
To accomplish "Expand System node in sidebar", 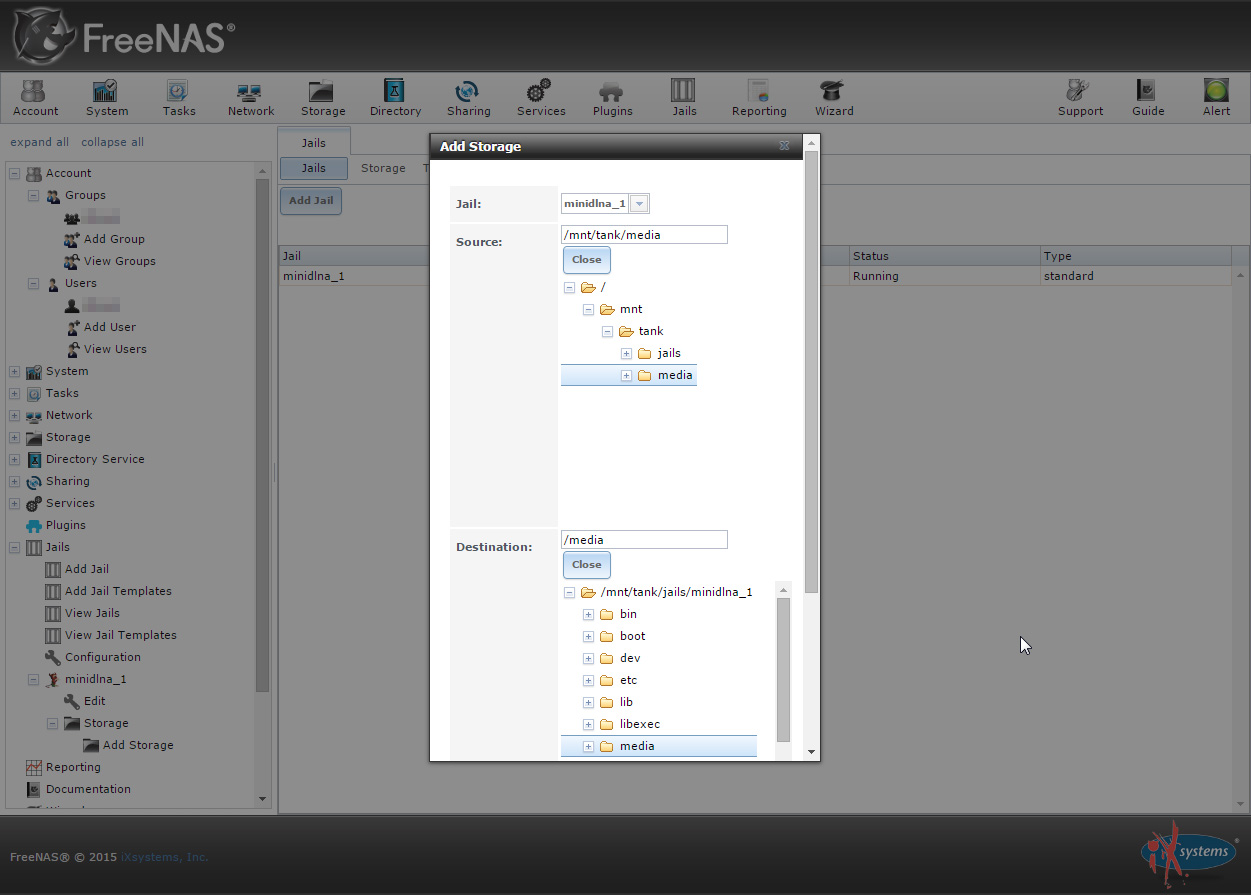I will (15, 372).
